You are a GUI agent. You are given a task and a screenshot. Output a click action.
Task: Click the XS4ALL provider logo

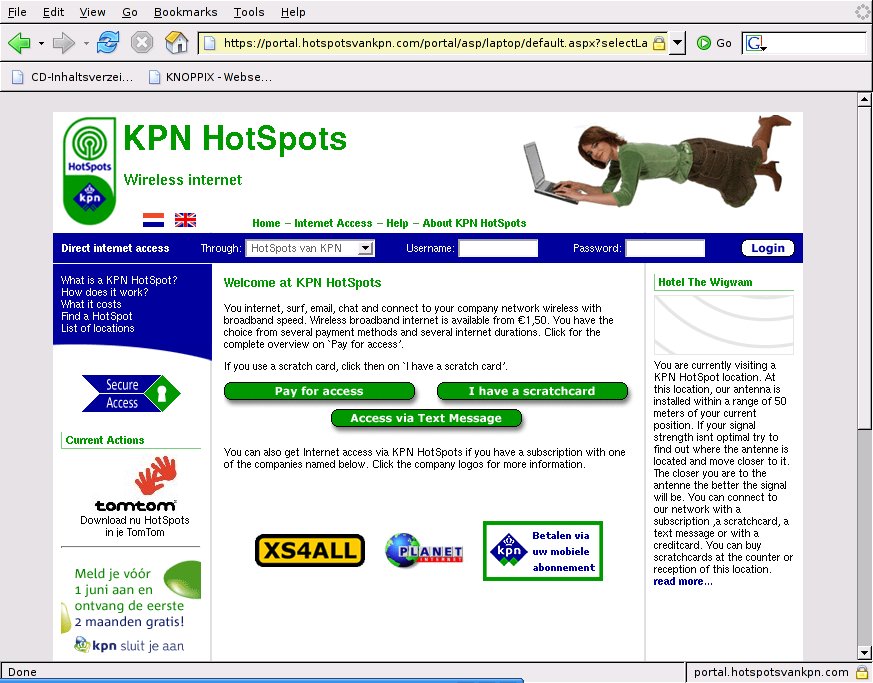(309, 550)
